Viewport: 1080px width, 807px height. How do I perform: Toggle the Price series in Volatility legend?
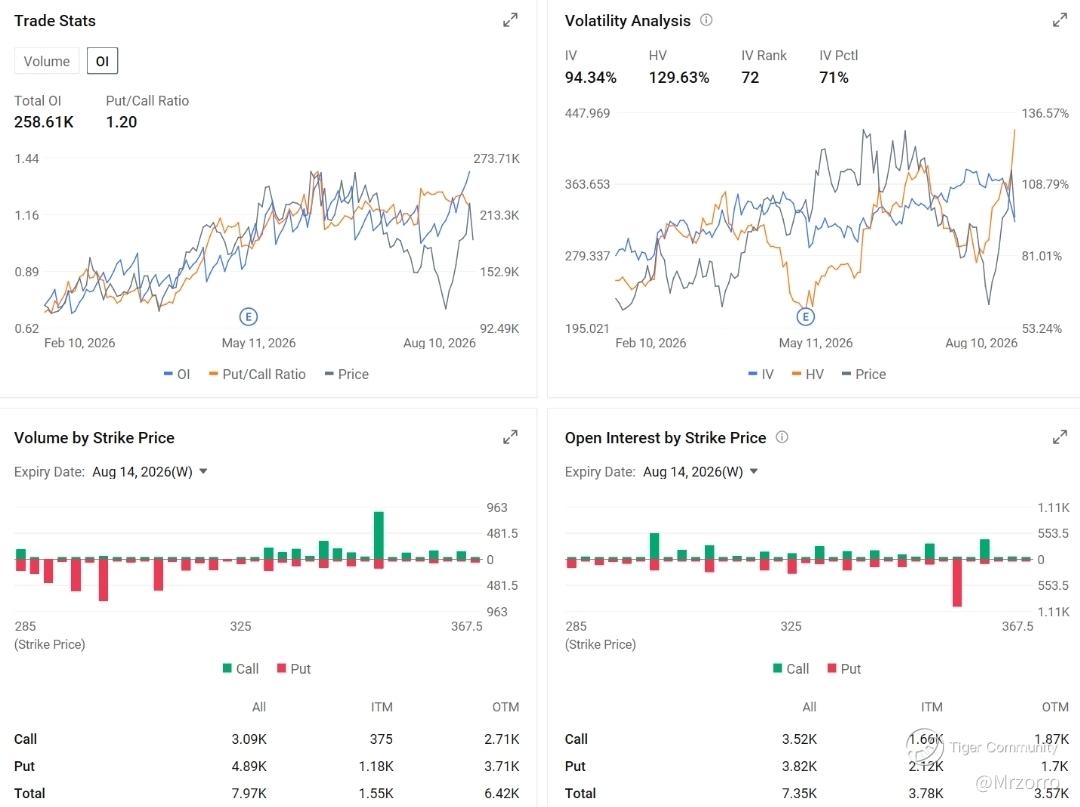[864, 374]
